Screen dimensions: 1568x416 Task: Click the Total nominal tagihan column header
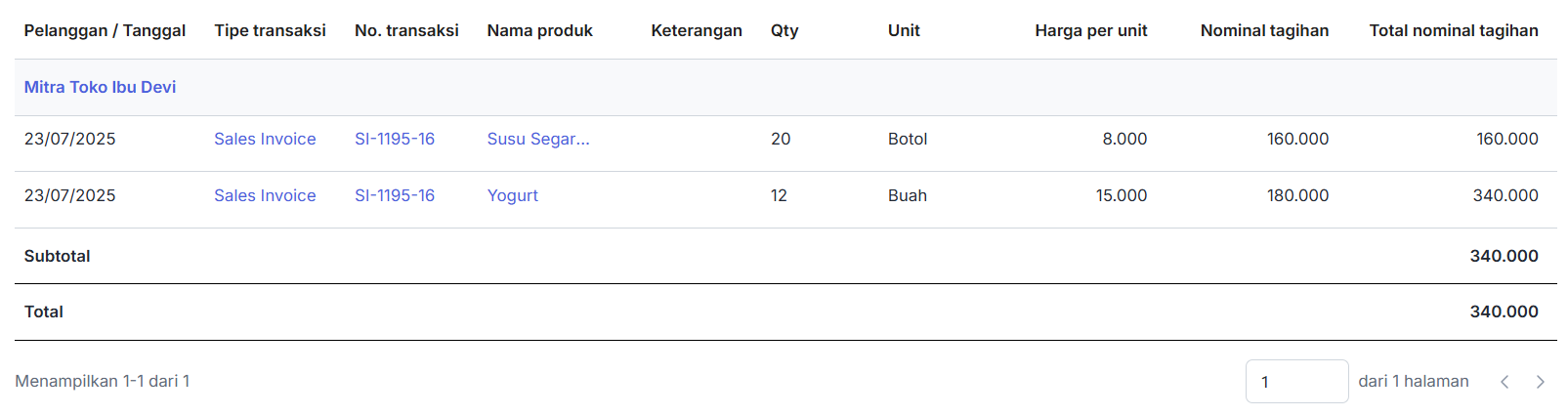point(1453,30)
